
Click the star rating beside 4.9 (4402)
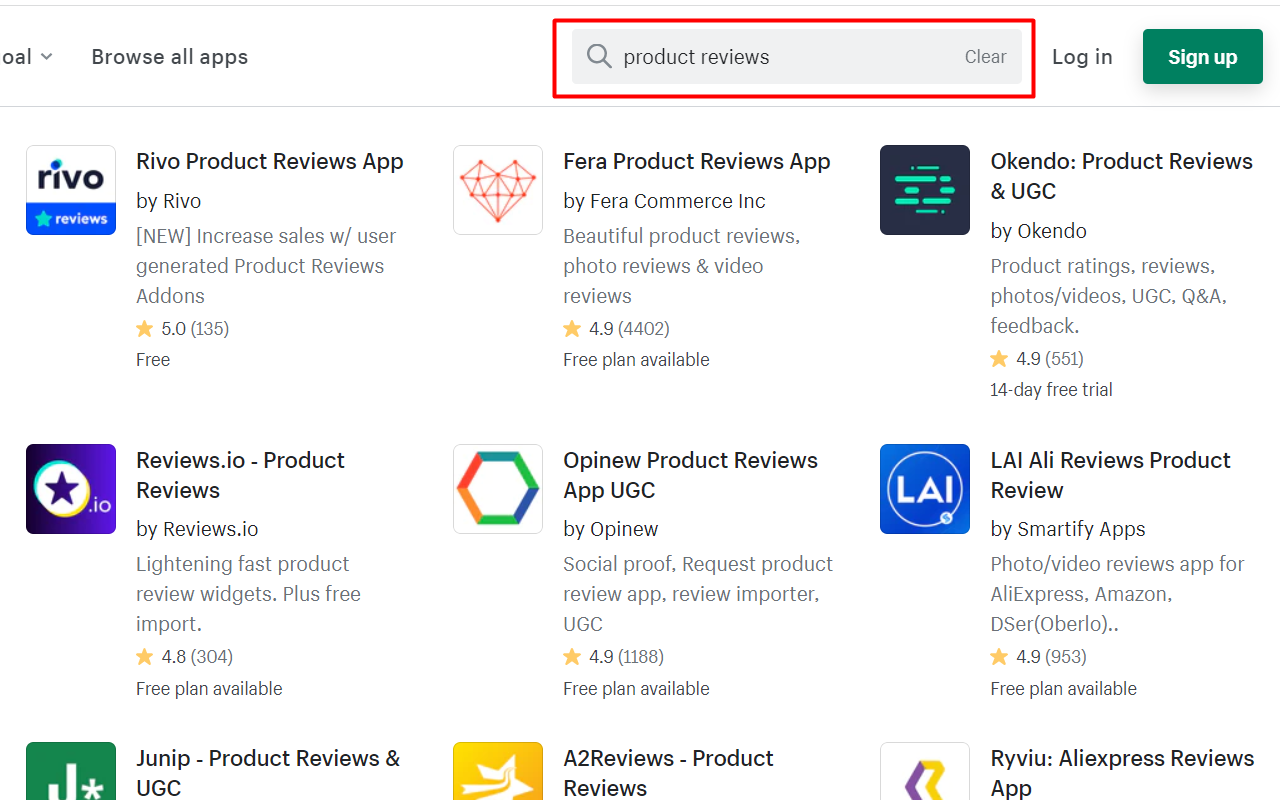572,328
